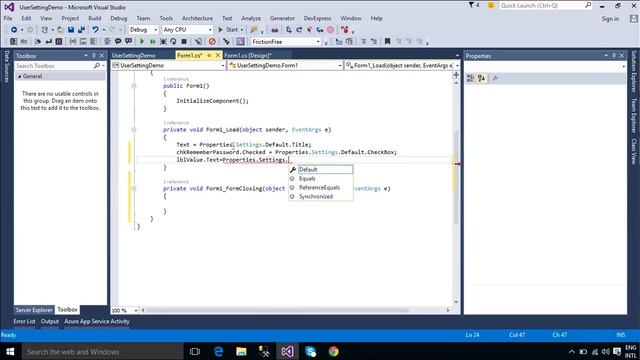Open File Explorer from the taskbar
640x360 pixels.
pos(241,351)
